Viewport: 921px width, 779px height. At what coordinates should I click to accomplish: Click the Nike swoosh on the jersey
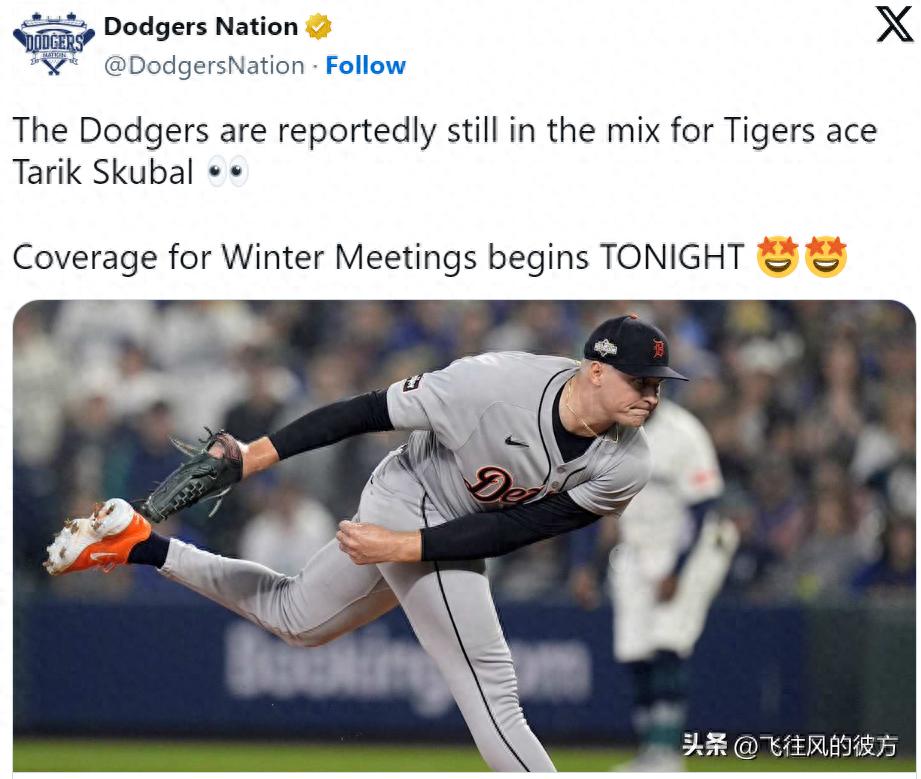pos(516,440)
